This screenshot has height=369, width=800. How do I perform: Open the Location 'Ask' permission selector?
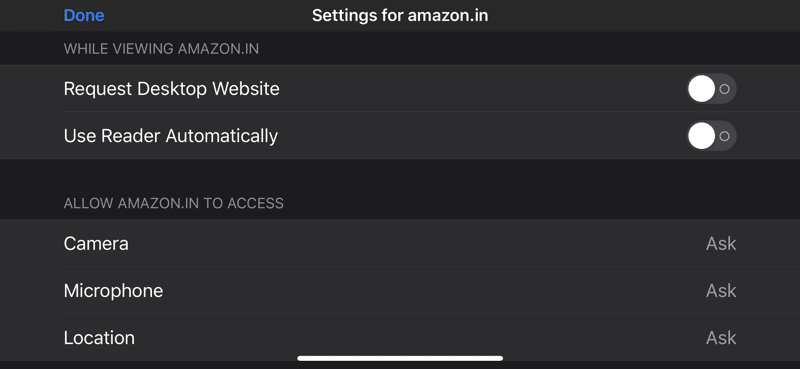[721, 337]
